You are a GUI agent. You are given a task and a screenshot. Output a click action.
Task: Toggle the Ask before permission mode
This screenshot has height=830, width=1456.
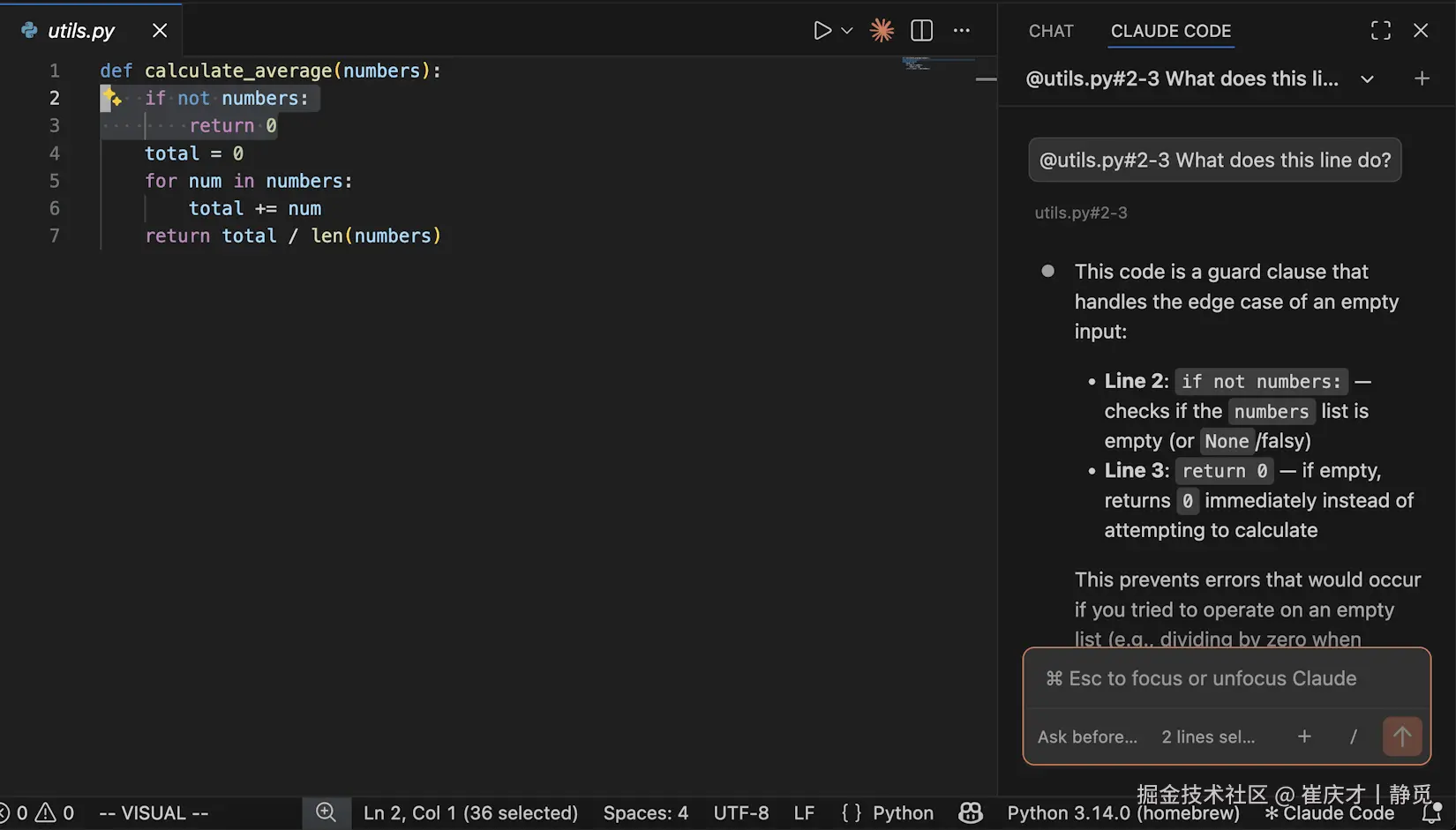coord(1087,737)
